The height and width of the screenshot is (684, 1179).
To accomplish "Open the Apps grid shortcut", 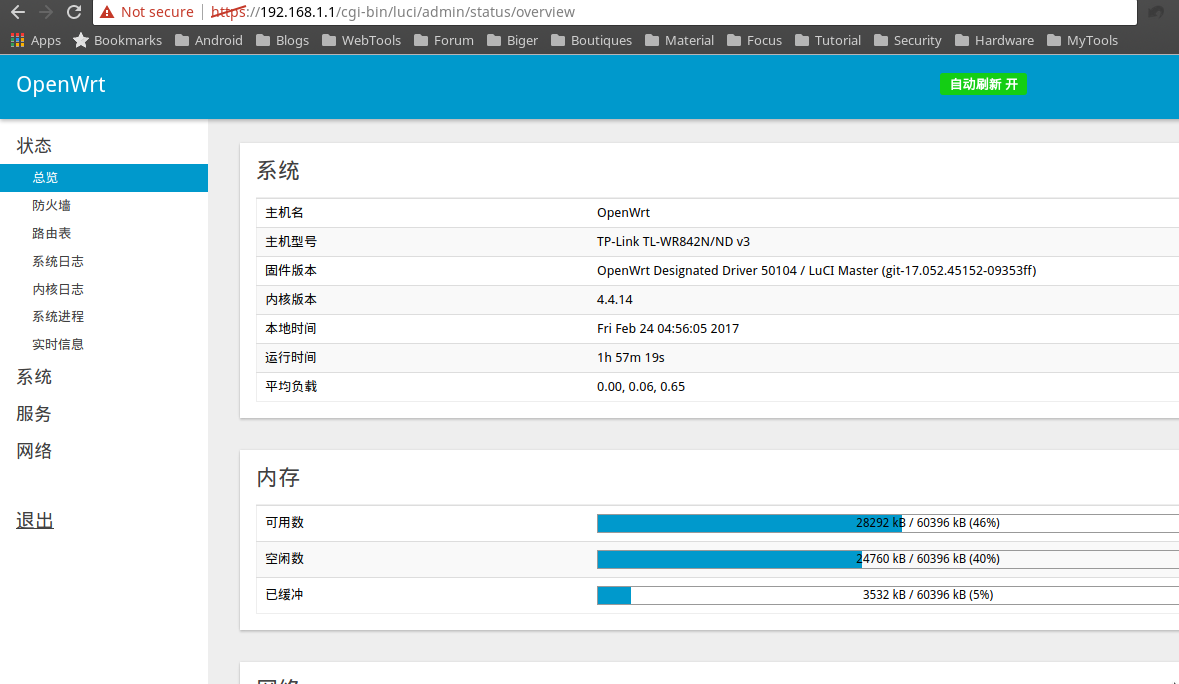I will tap(36, 41).
